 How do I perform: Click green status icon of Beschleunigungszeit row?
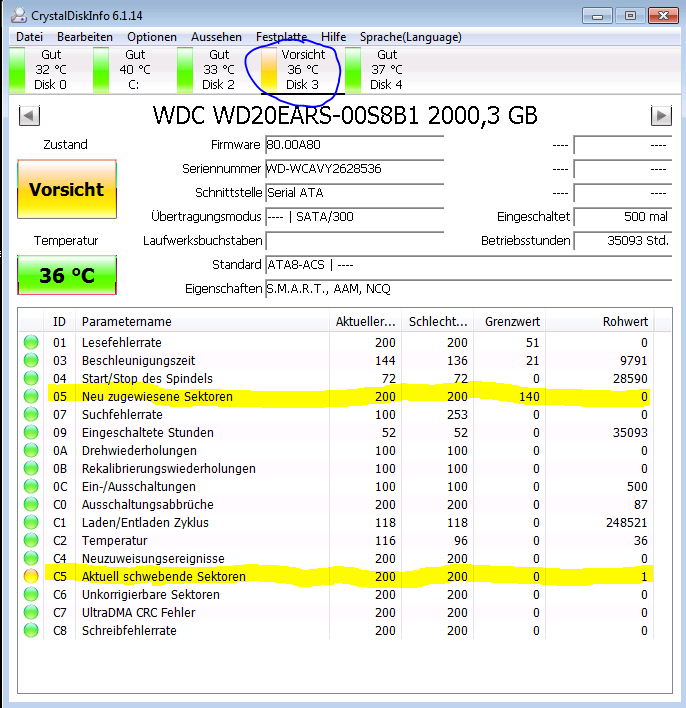point(31,360)
